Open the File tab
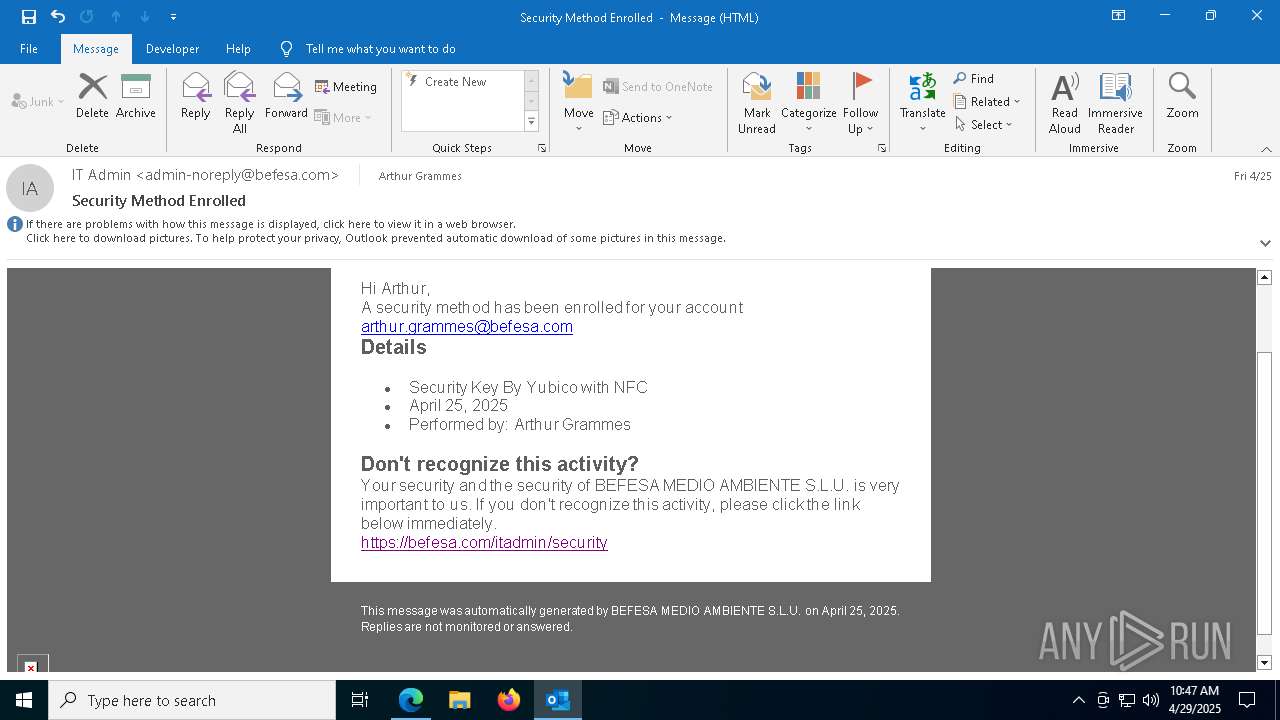The width and height of the screenshot is (1280, 720). (29, 48)
